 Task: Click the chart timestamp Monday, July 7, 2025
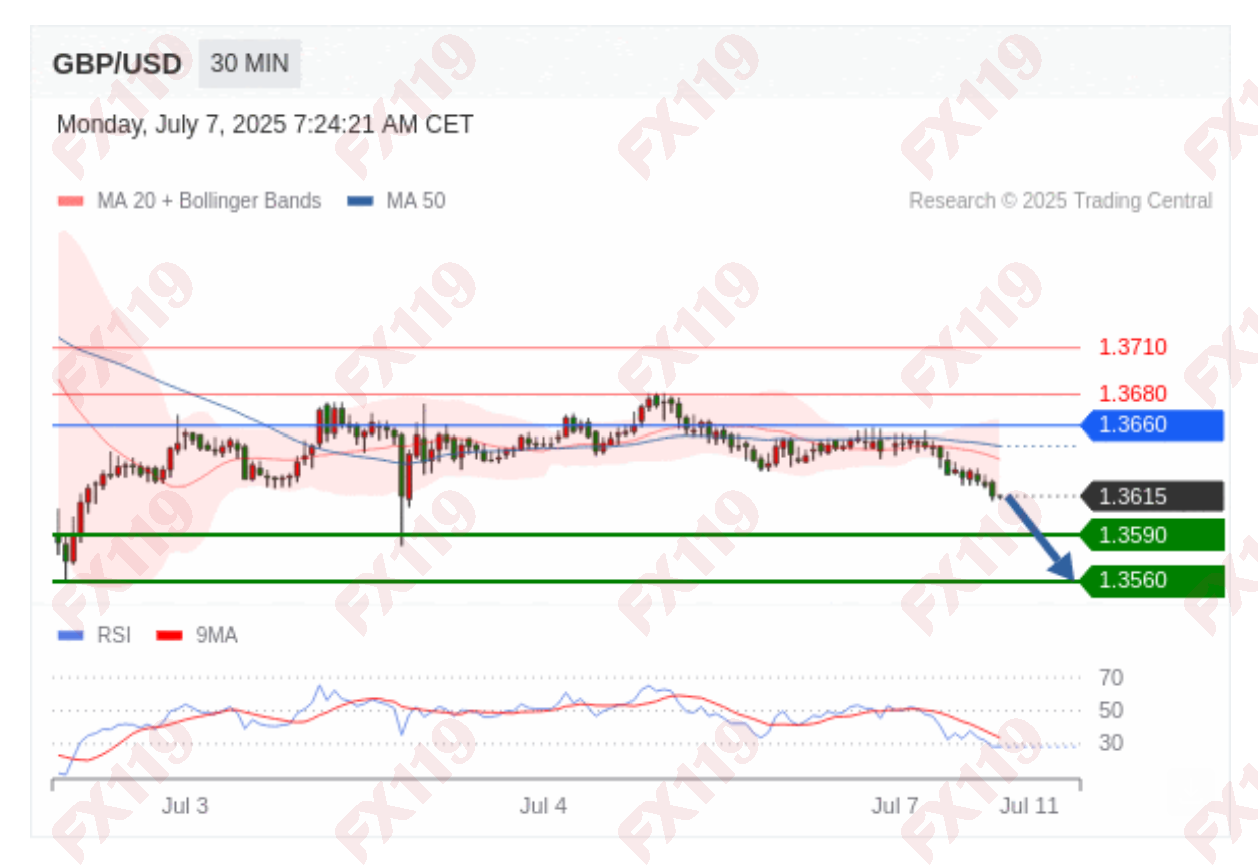(265, 125)
